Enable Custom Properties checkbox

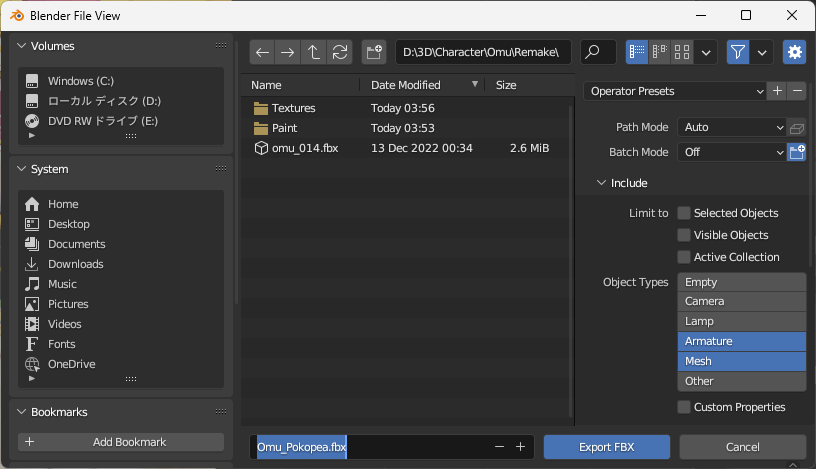[x=684, y=407]
